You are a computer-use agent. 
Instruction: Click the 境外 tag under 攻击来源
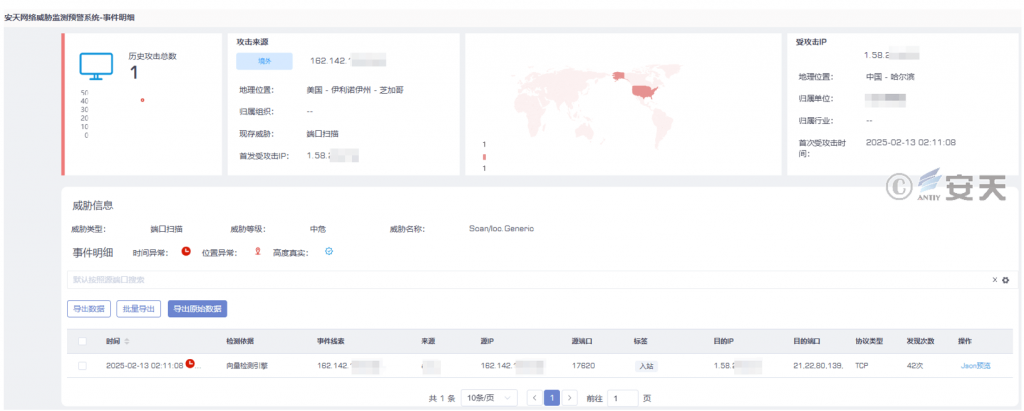tap(264, 61)
